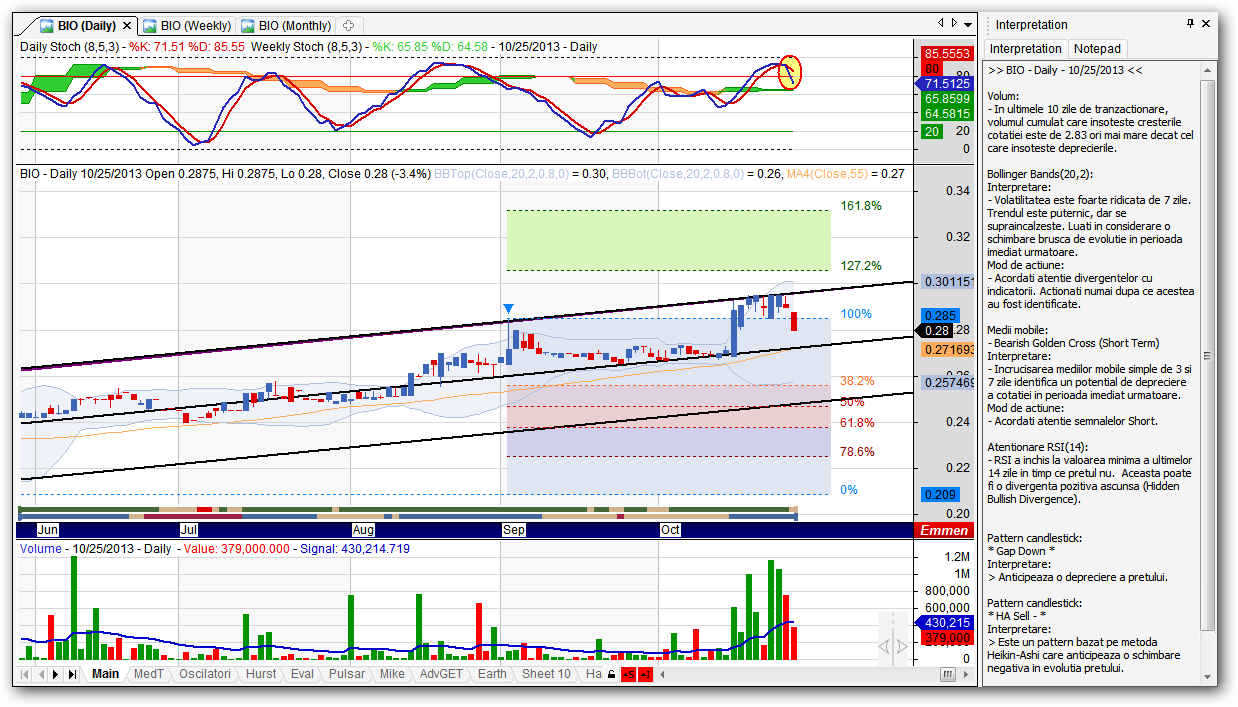Click the Emmen label on time axis
This screenshot has height=707, width=1238.
[944, 531]
